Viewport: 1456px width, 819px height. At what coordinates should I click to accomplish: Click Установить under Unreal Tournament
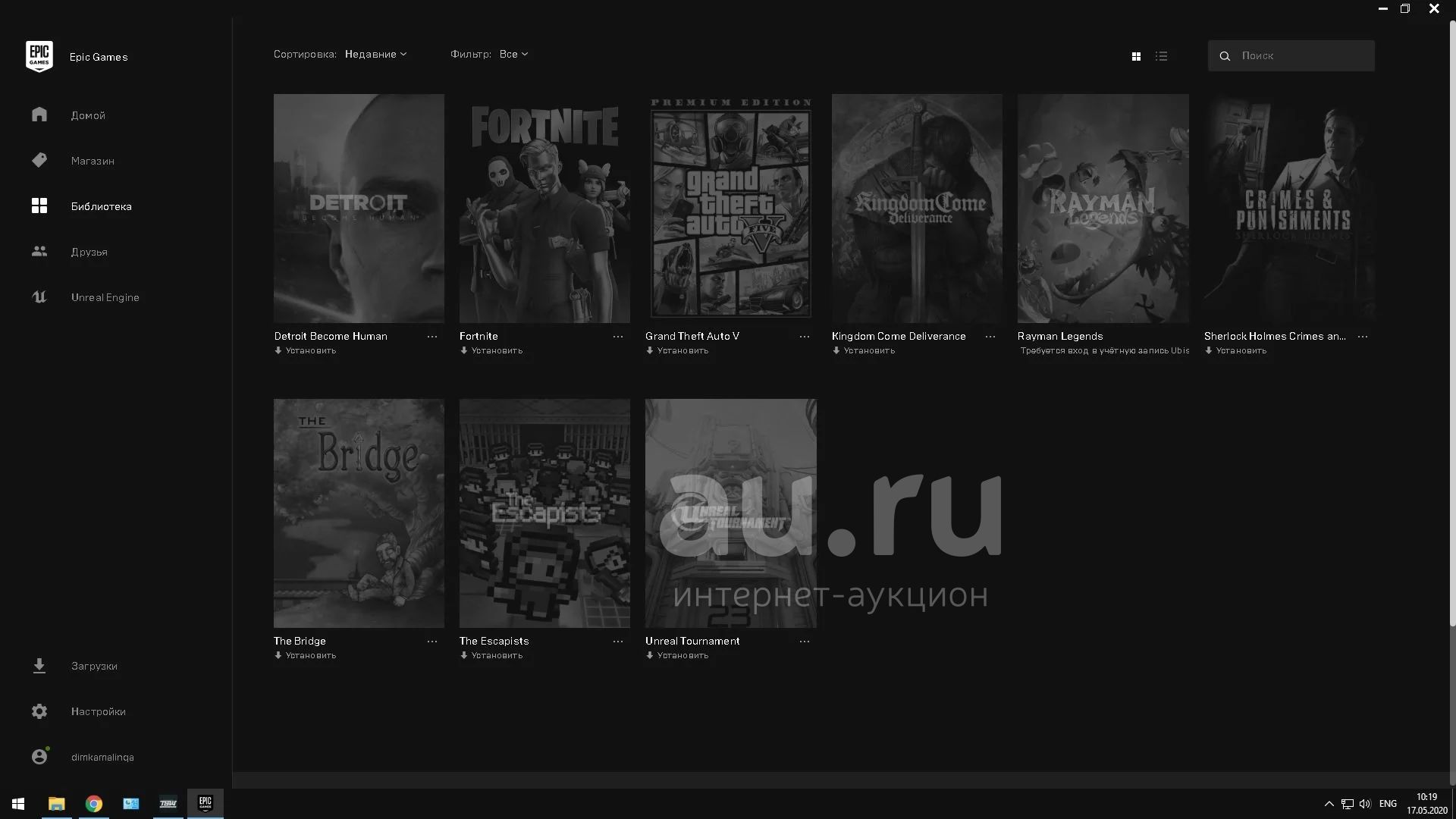[677, 655]
